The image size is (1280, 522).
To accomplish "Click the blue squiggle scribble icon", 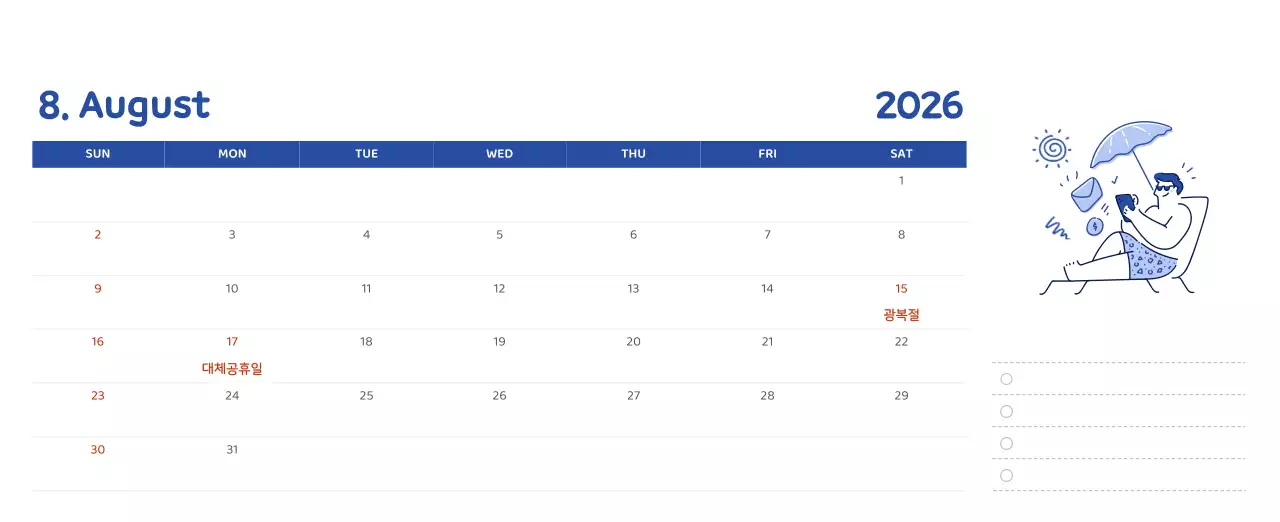I will coord(1058,229).
